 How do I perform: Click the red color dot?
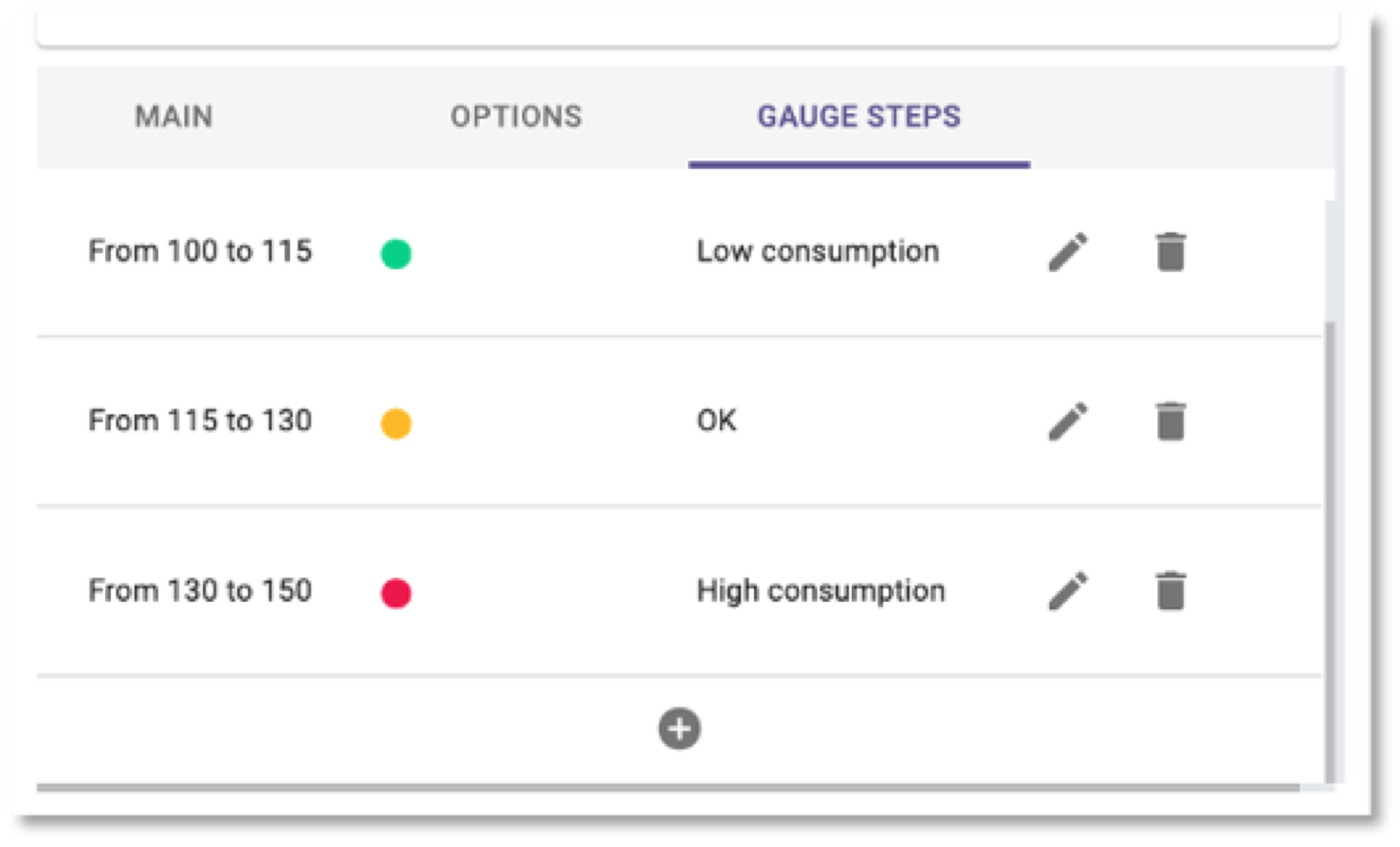click(x=396, y=593)
